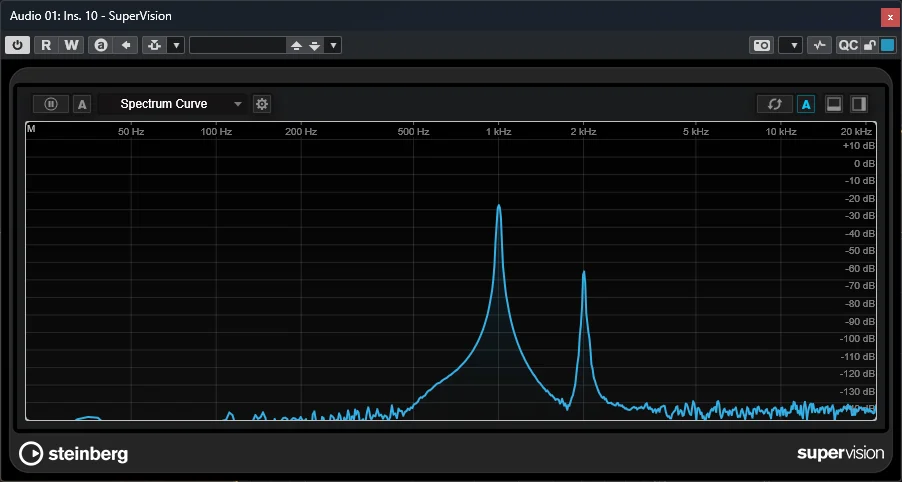
Task: Split the module horizontally icon
Action: click(x=834, y=104)
